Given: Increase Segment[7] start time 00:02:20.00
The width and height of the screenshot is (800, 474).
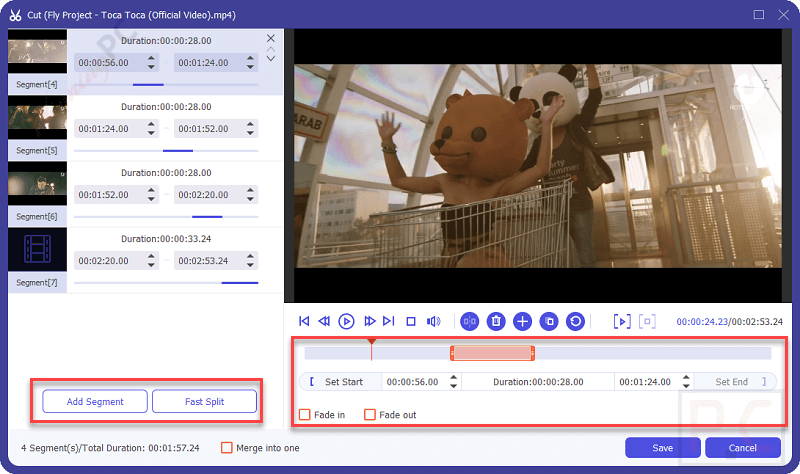Looking at the screenshot, I should pos(151,256).
